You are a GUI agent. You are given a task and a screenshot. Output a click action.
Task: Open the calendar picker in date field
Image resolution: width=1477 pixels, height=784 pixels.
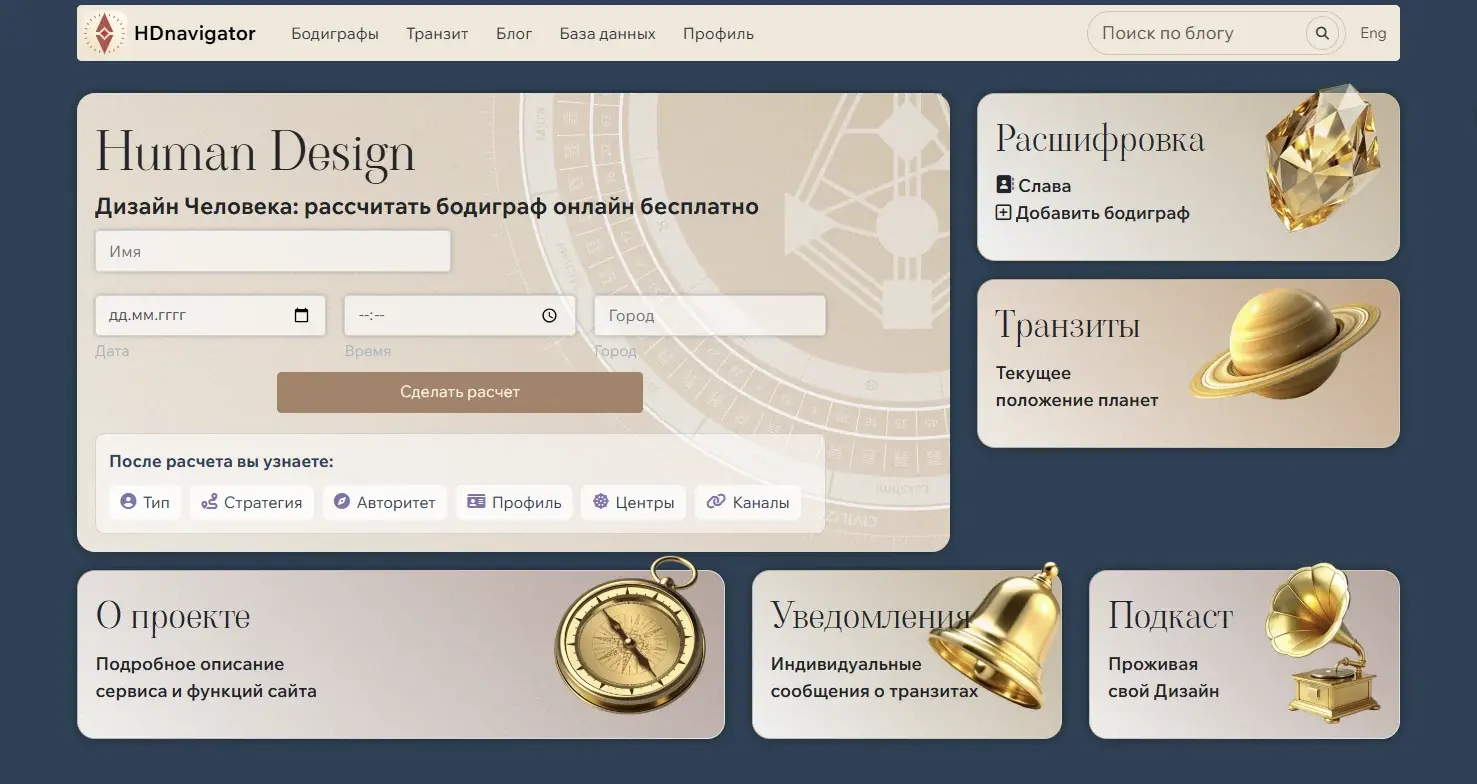[302, 315]
